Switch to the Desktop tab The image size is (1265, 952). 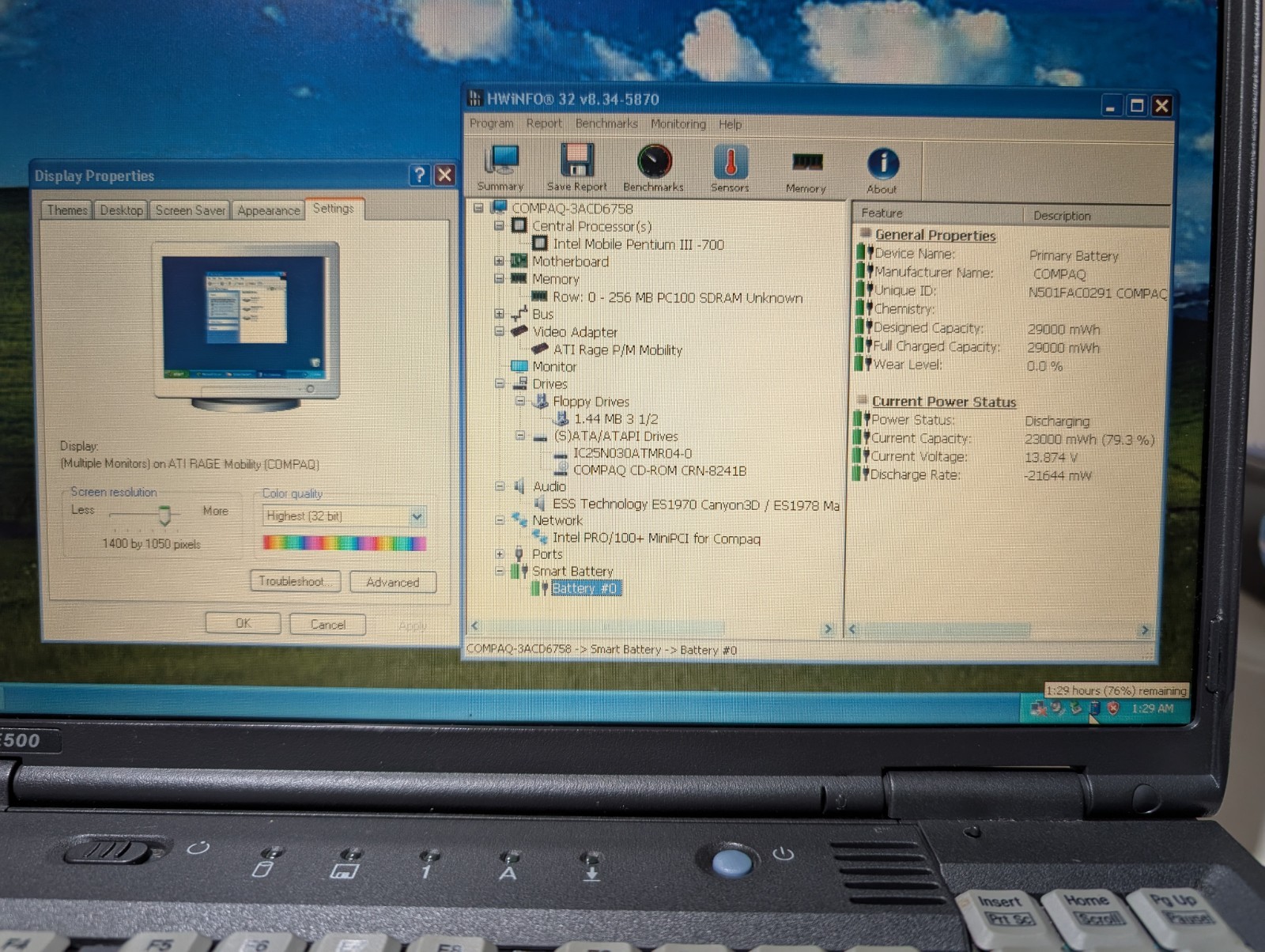tap(121, 210)
